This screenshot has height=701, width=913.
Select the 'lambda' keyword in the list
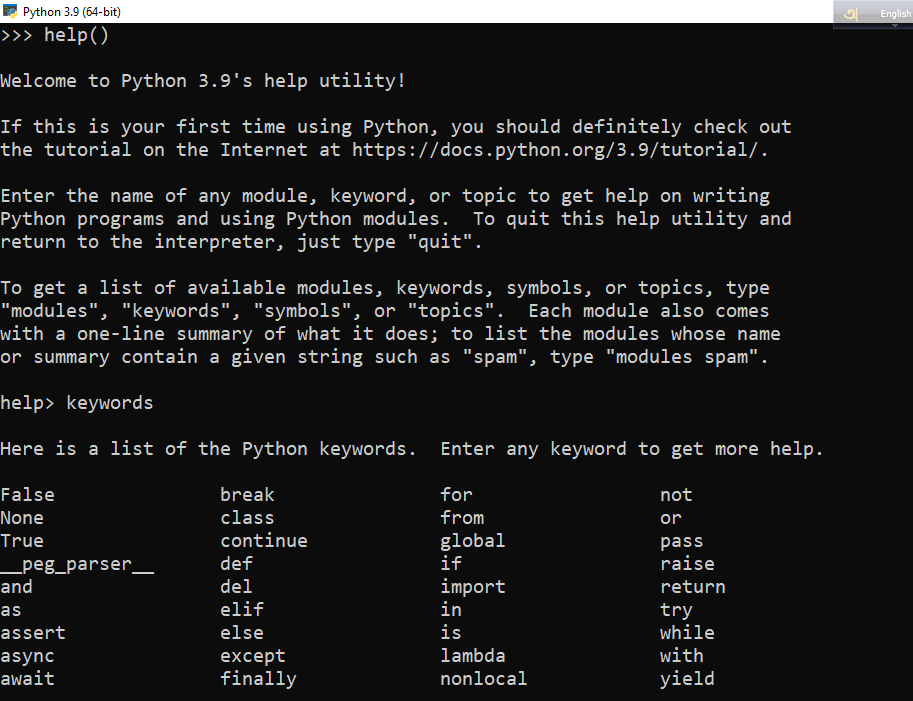(x=472, y=656)
